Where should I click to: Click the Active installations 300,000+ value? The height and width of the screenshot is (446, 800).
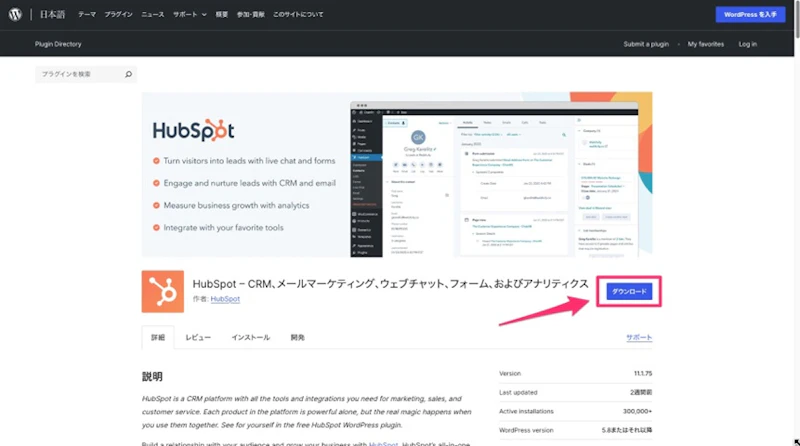click(x=637, y=411)
